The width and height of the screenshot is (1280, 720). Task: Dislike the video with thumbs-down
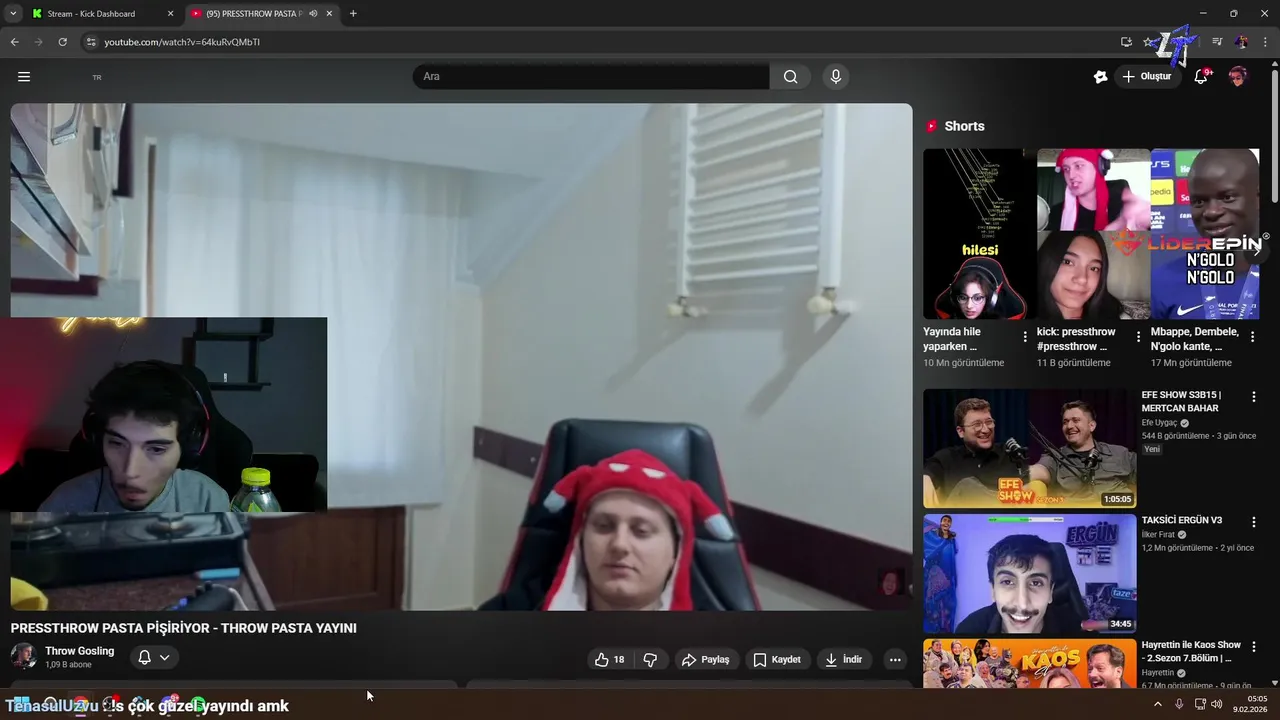[651, 660]
